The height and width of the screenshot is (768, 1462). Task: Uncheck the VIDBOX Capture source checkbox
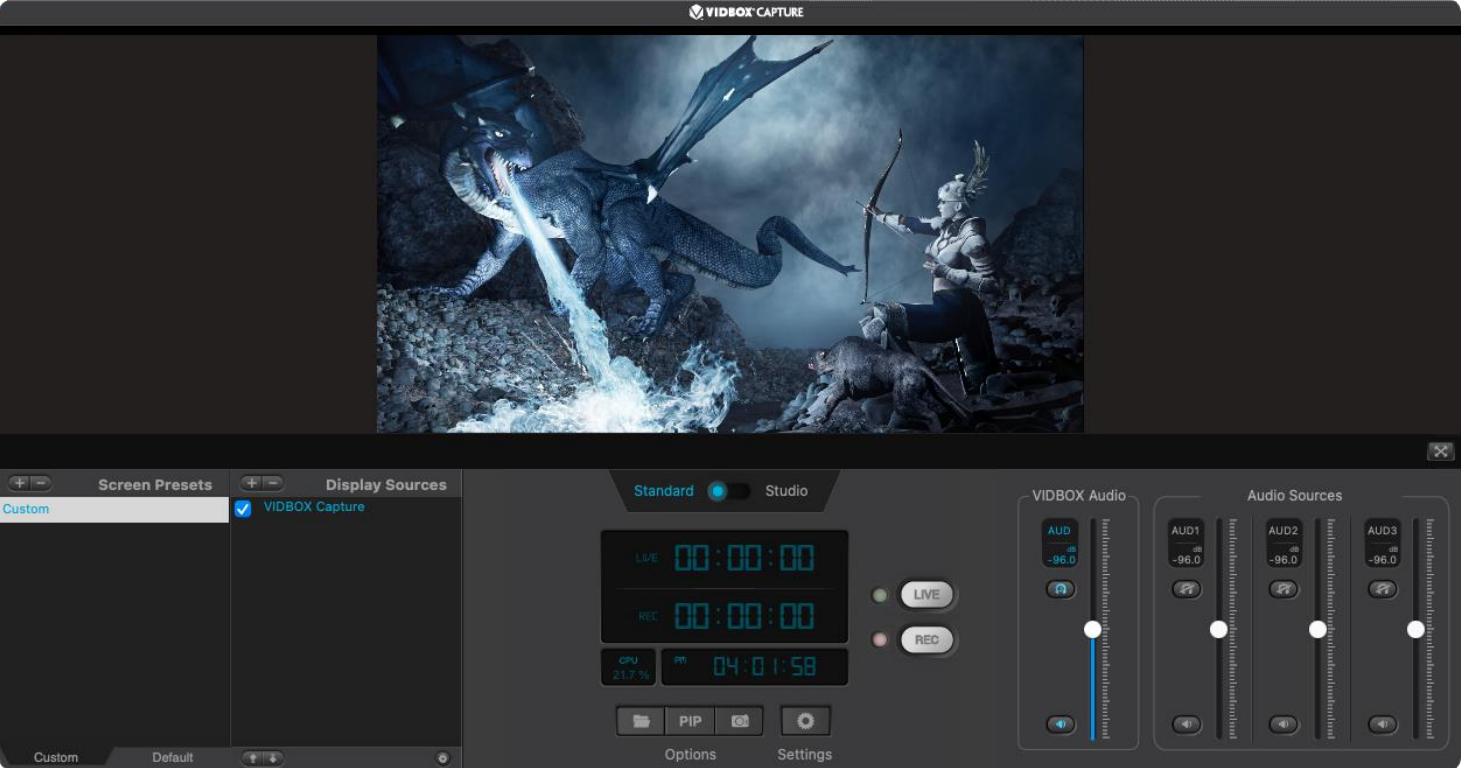[243, 509]
